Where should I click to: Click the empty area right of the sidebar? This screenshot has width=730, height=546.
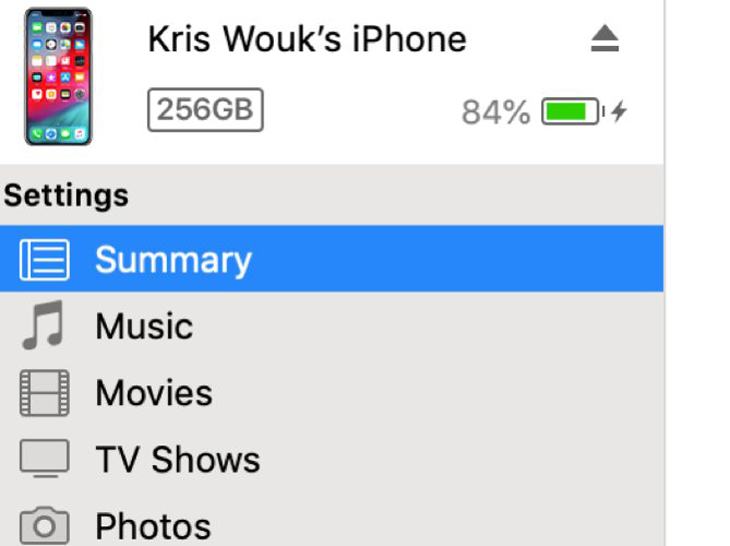click(x=698, y=273)
